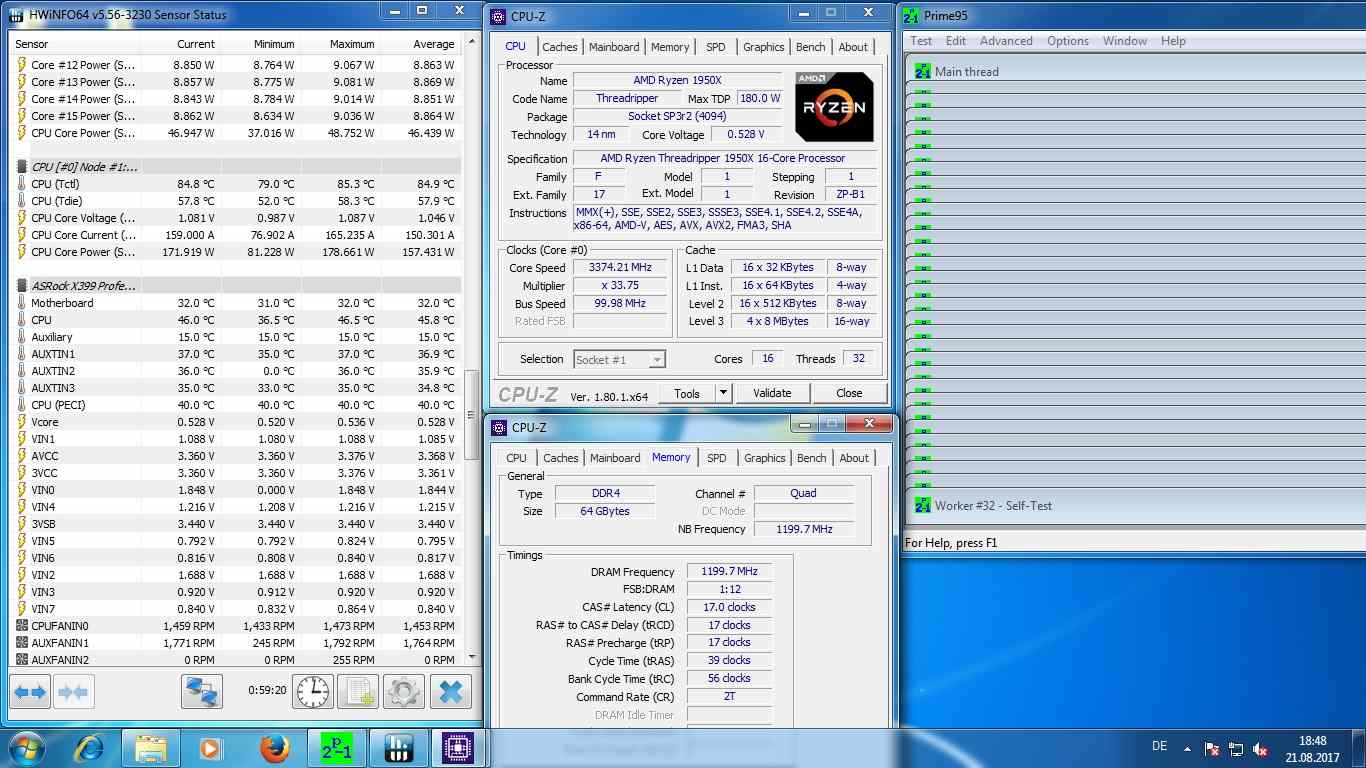Click the DE language indicator
1366x768 pixels.
(x=1160, y=746)
